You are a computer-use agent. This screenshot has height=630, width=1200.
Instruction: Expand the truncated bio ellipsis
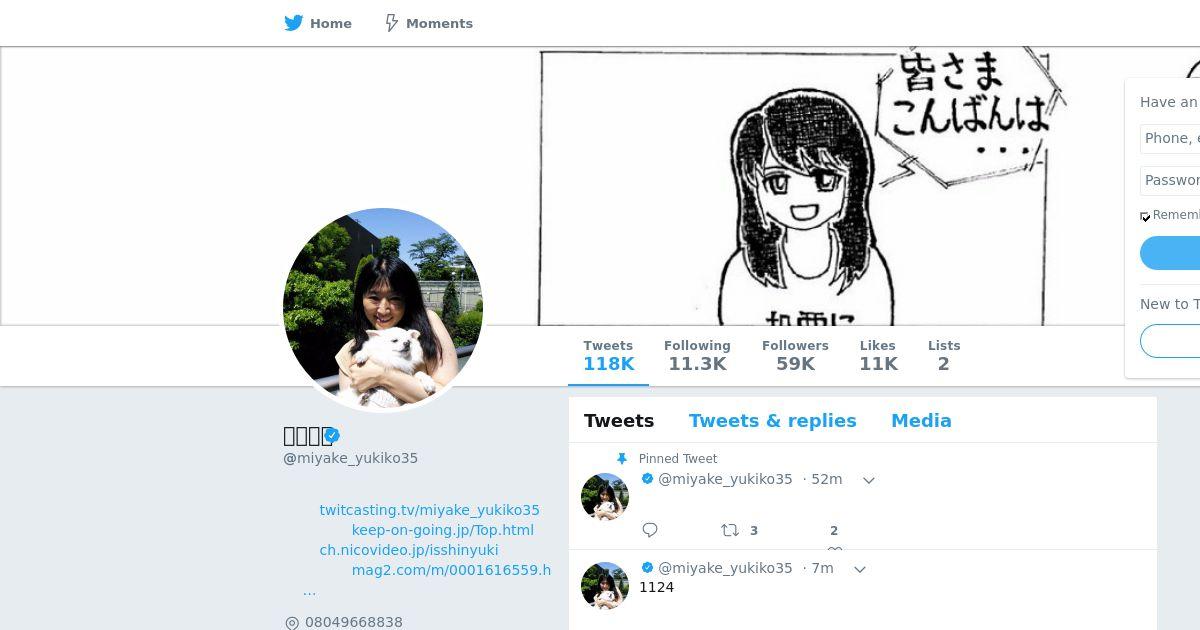point(309,591)
